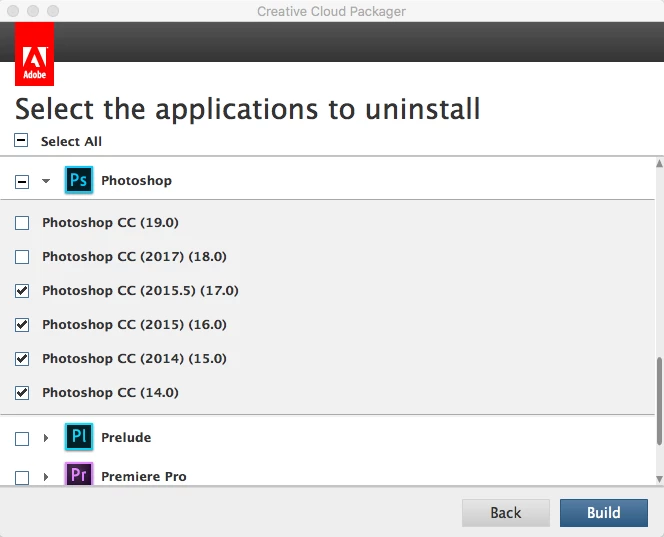664x537 pixels.
Task: Uncheck Photoshop CC (2015.5) (17.0)
Action: pyautogui.click(x=22, y=291)
